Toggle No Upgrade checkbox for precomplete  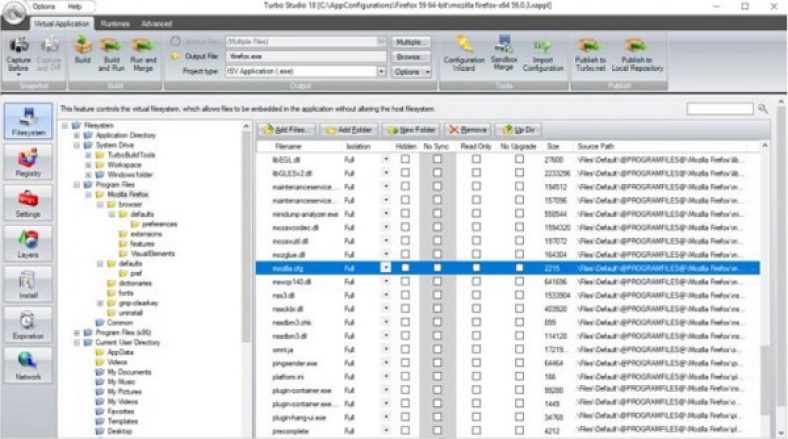coord(519,430)
